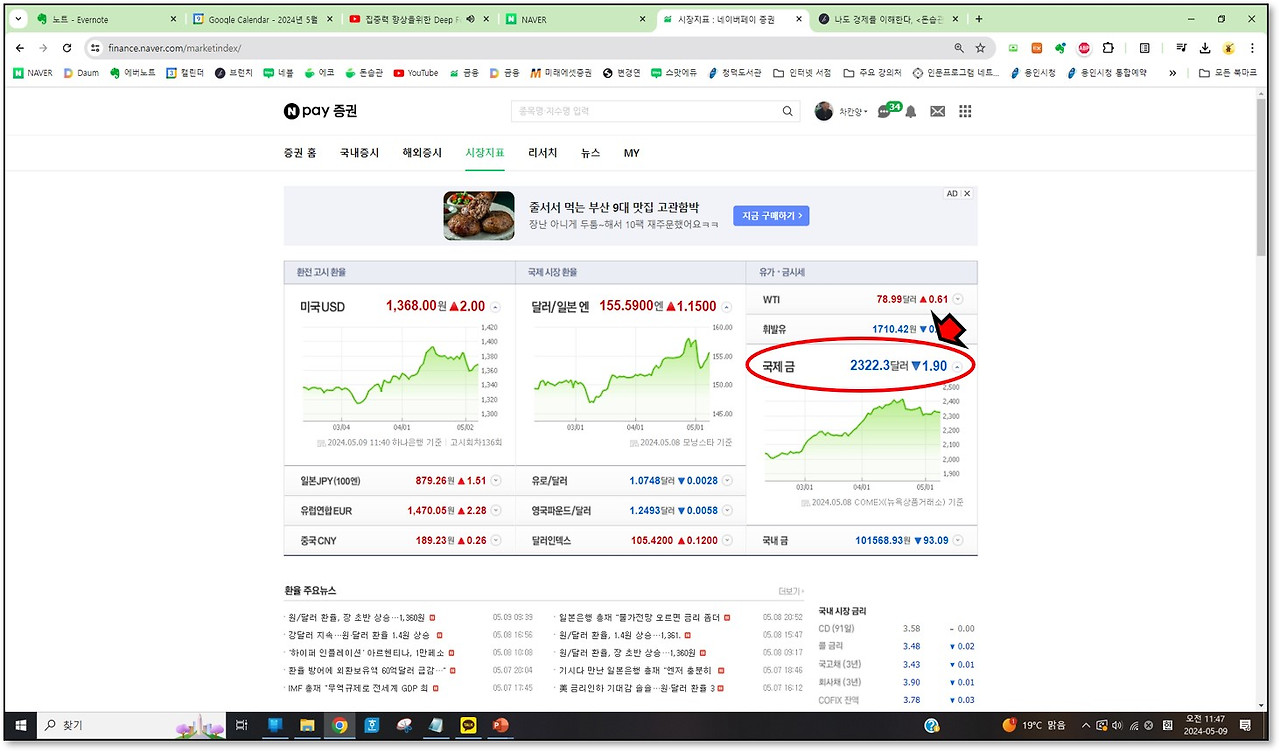
Task: Click the ABP extension icon
Action: coord(1084,48)
